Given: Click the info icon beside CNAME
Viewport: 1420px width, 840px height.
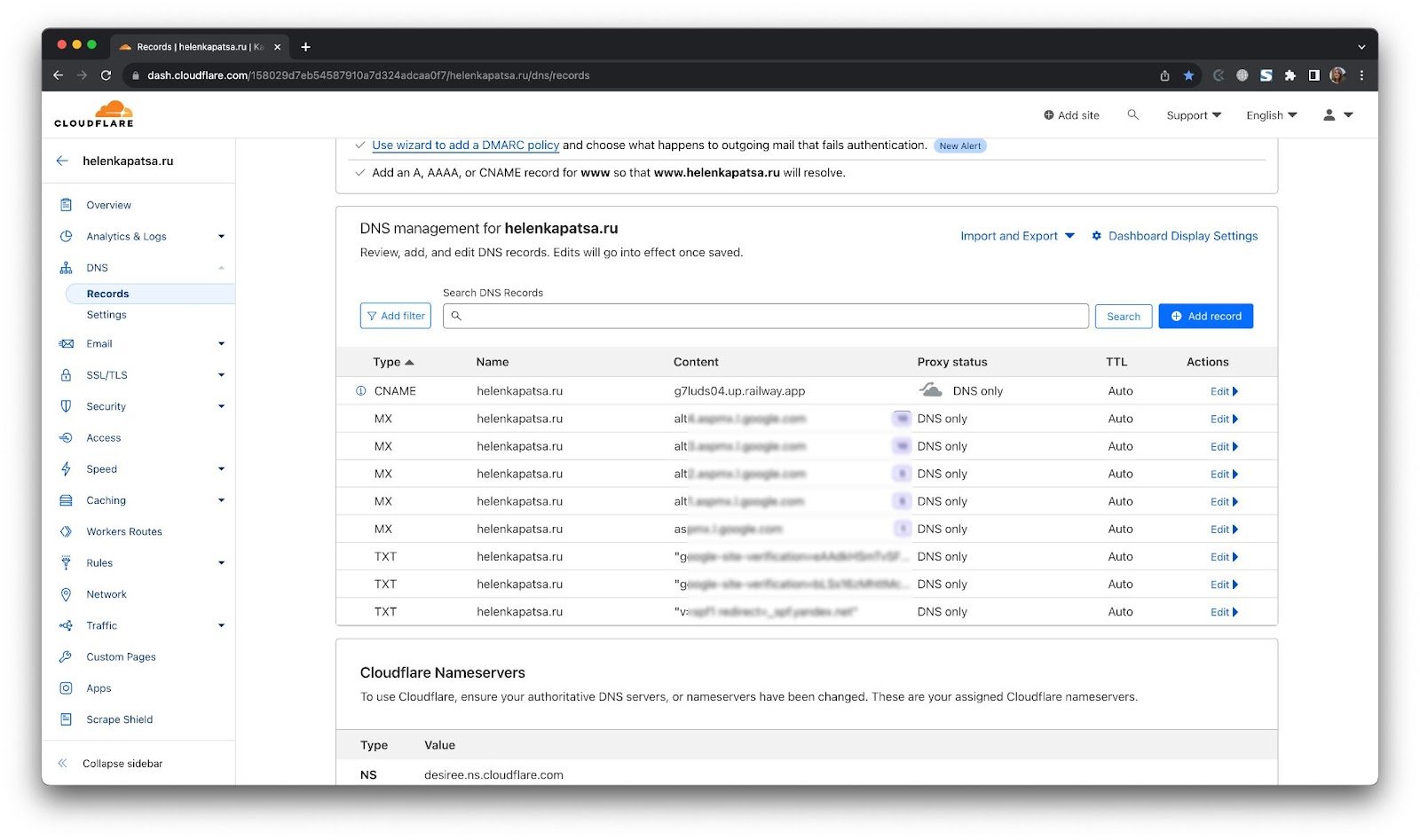Looking at the screenshot, I should [x=361, y=391].
